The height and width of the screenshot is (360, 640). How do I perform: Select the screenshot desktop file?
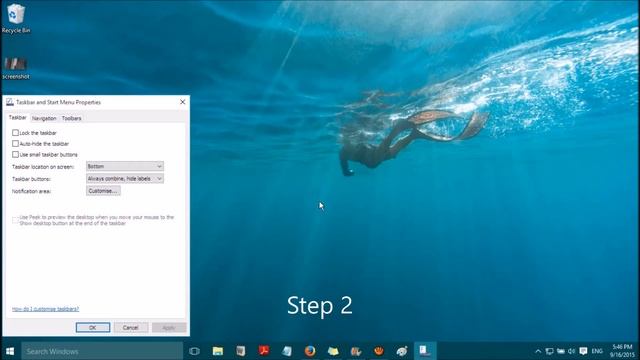click(x=16, y=68)
